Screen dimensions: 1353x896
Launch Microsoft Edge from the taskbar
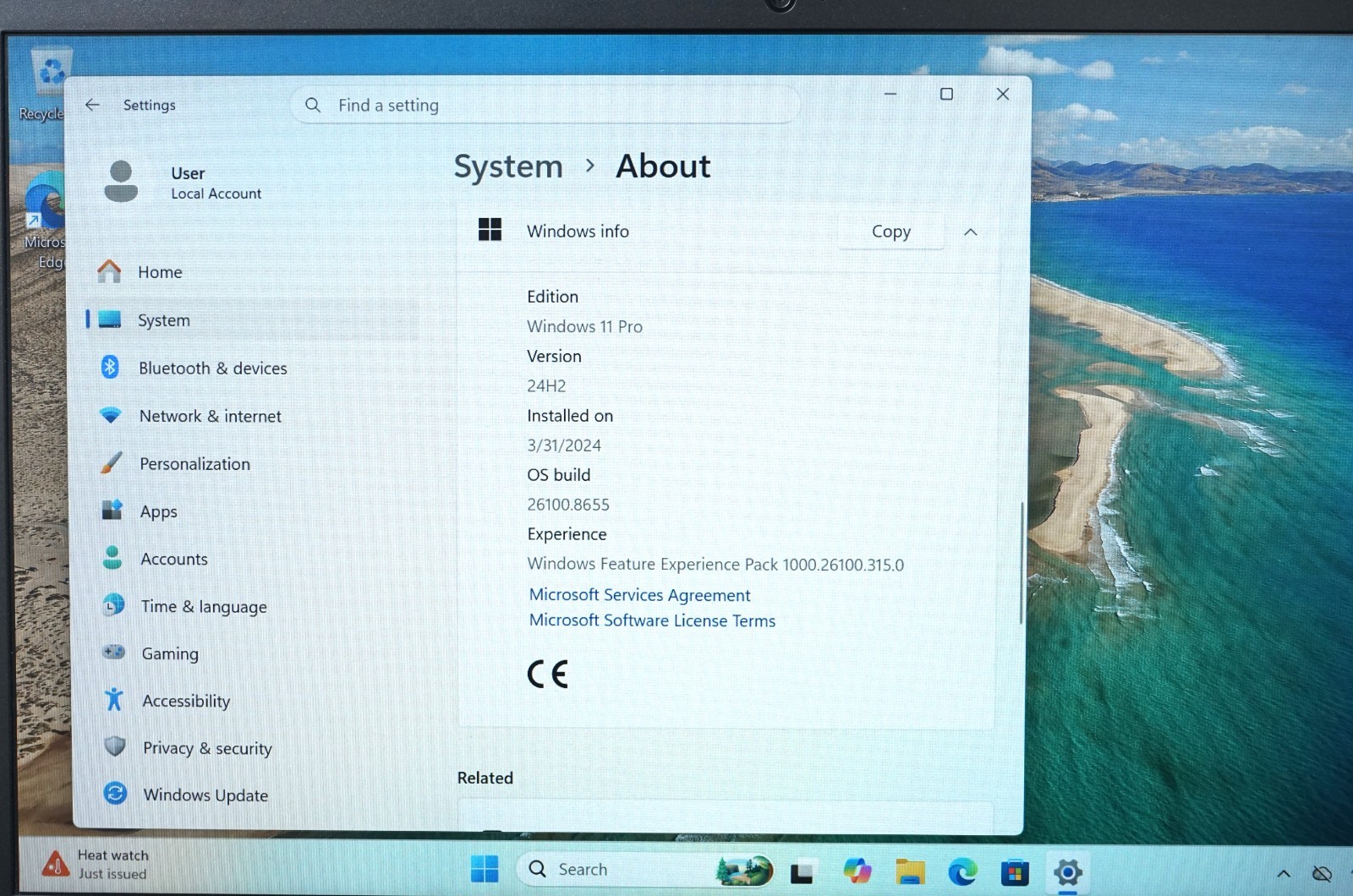pyautogui.click(x=962, y=871)
